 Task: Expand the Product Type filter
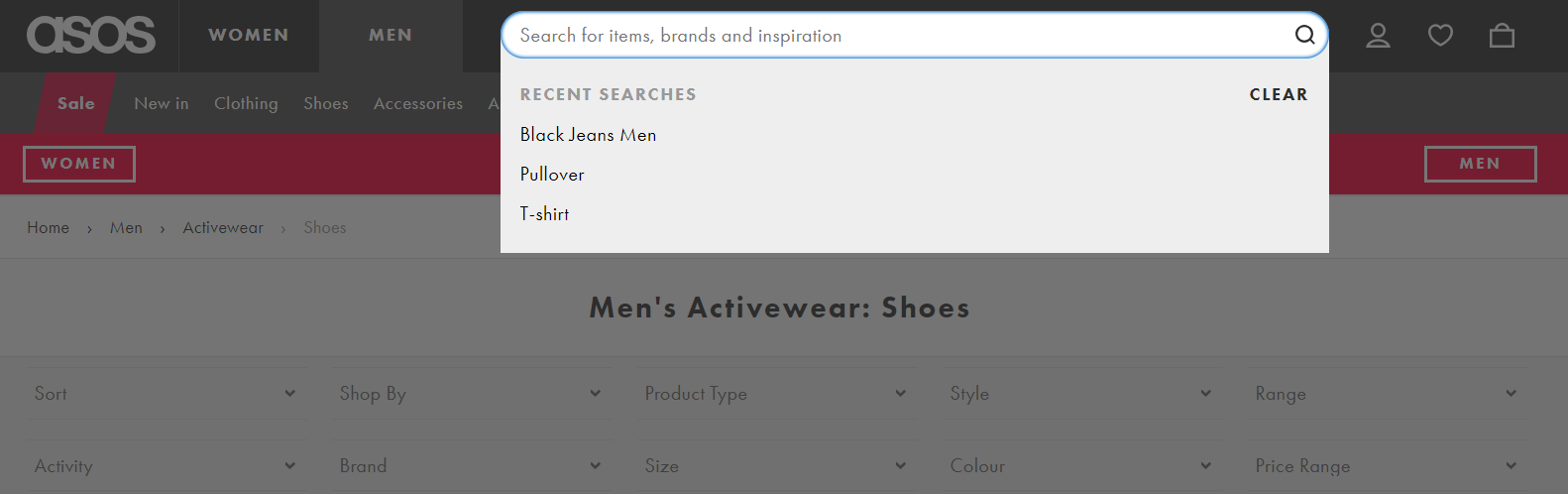point(776,394)
